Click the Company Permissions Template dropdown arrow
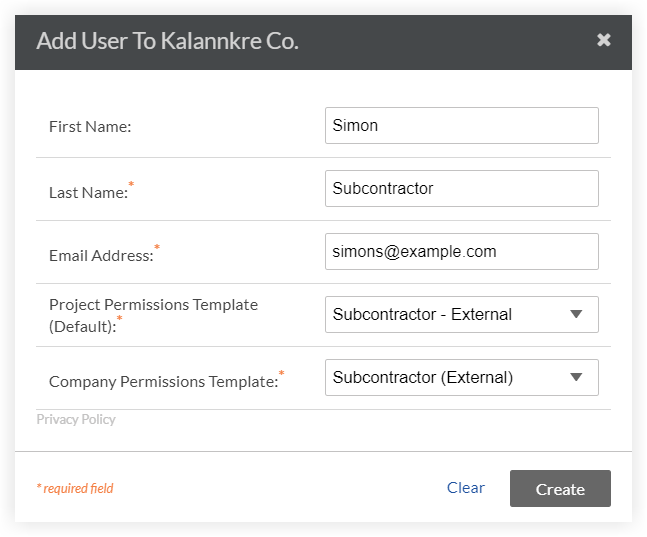647x537 pixels. (x=576, y=378)
